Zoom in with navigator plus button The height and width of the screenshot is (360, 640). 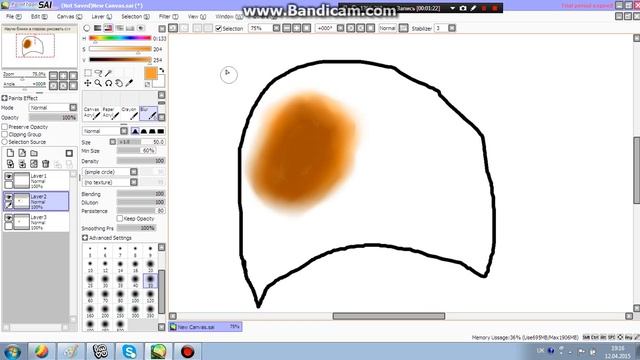63,76
